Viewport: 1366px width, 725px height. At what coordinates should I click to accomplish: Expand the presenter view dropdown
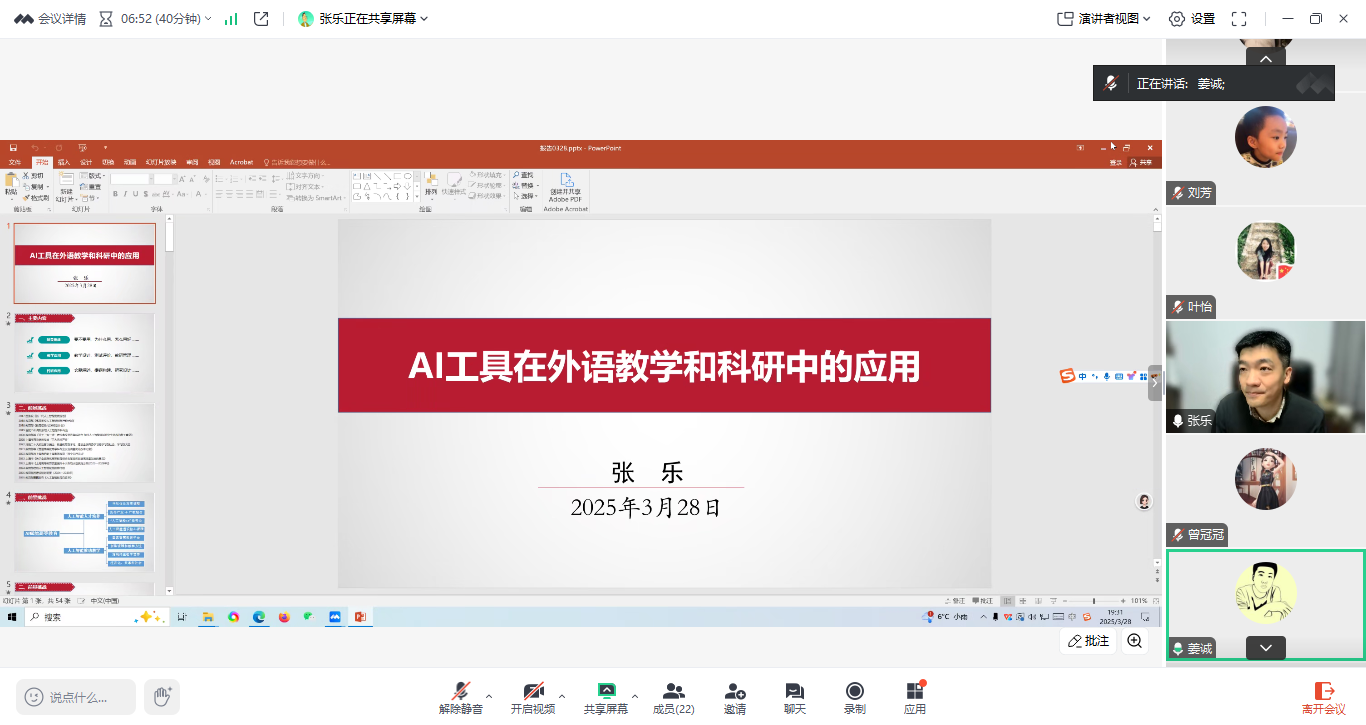pyautogui.click(x=1103, y=19)
